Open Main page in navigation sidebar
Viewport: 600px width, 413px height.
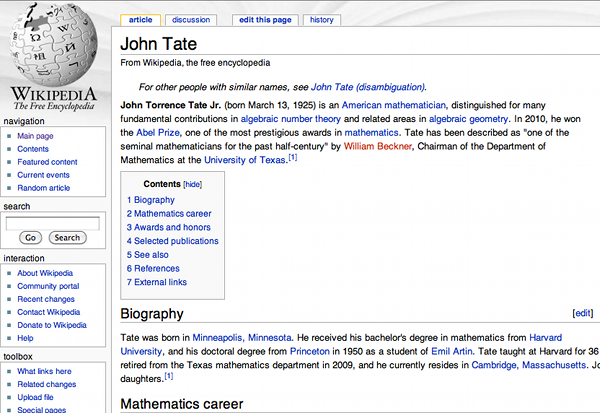coord(36,136)
